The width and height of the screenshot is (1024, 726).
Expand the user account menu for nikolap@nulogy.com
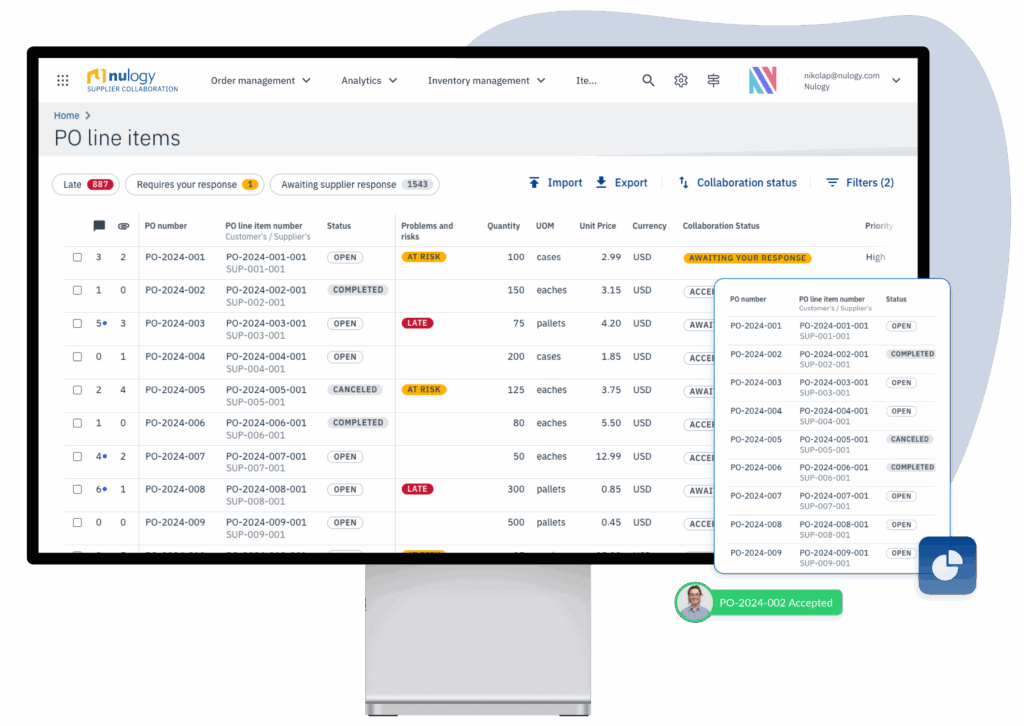[x=895, y=81]
